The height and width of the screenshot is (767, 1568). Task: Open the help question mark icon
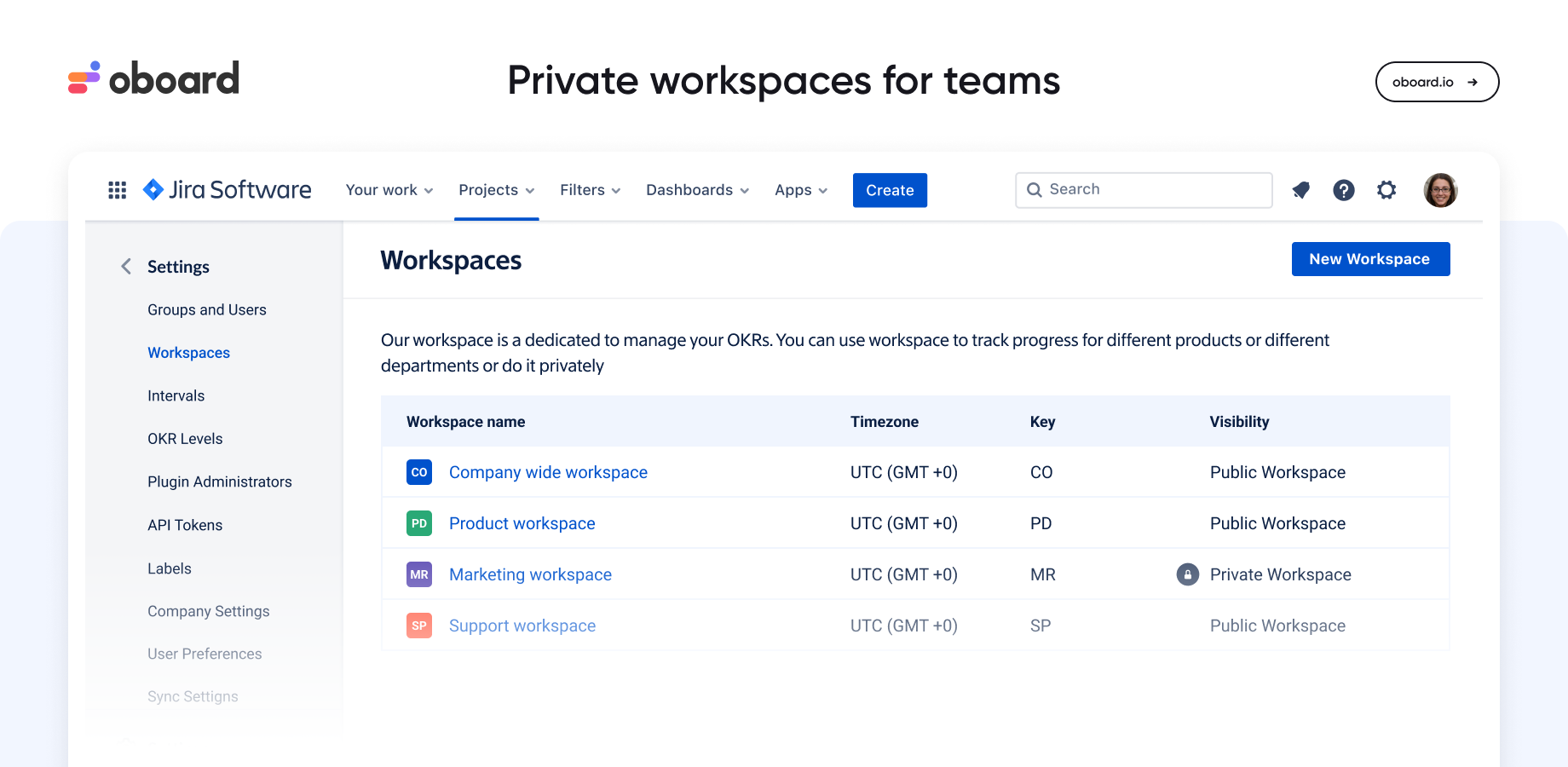click(1344, 190)
